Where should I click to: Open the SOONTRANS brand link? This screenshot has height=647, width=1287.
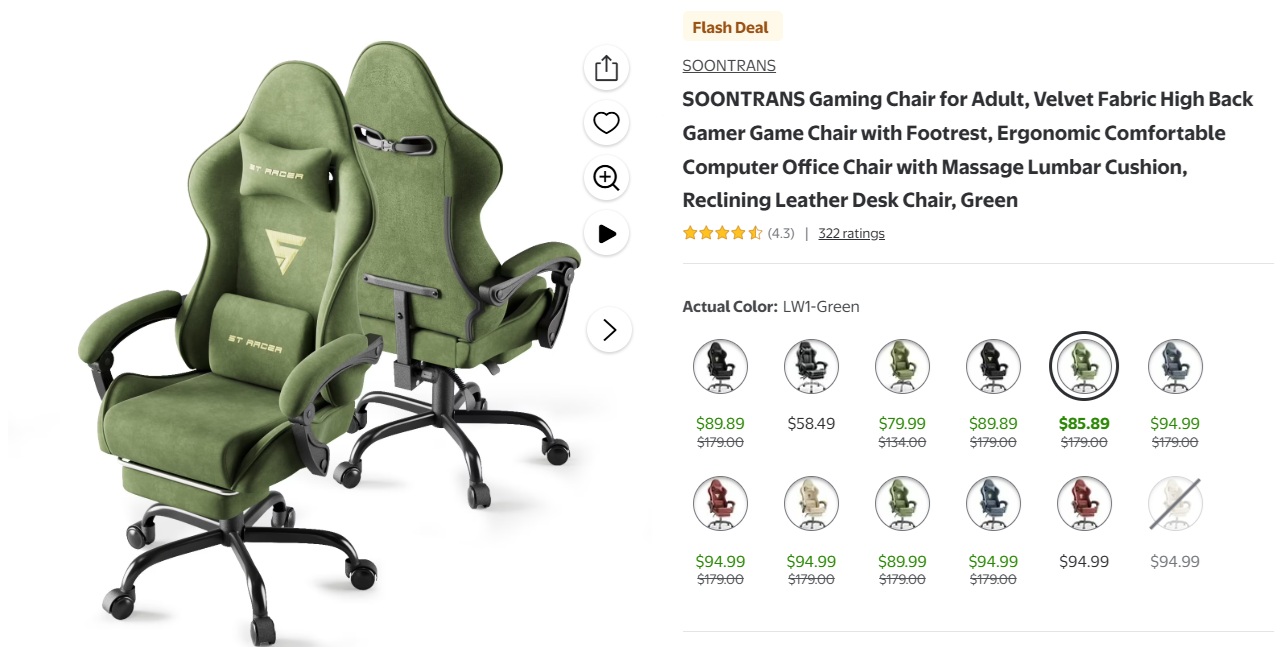tap(729, 66)
